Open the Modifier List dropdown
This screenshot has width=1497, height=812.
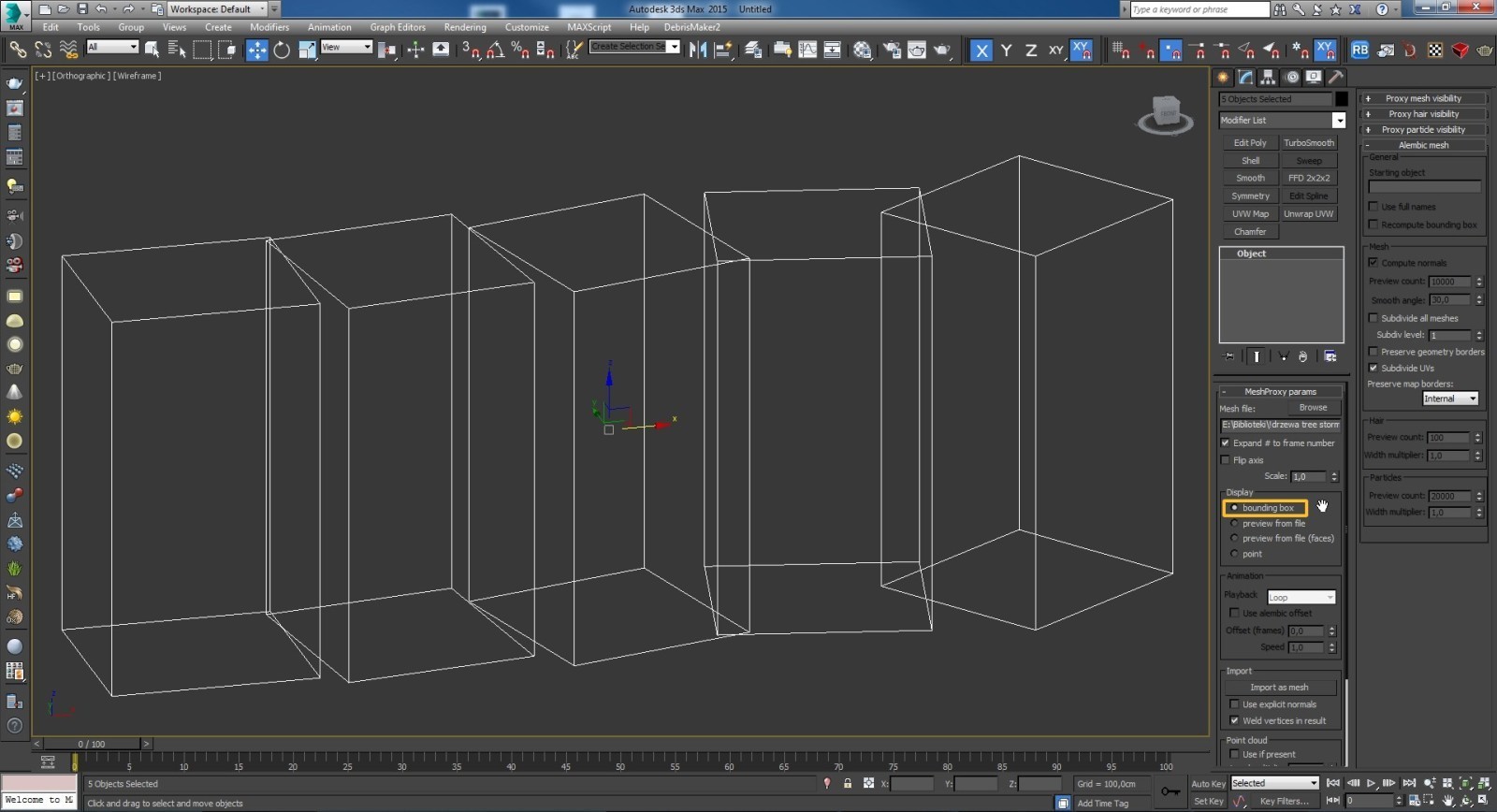tap(1282, 120)
